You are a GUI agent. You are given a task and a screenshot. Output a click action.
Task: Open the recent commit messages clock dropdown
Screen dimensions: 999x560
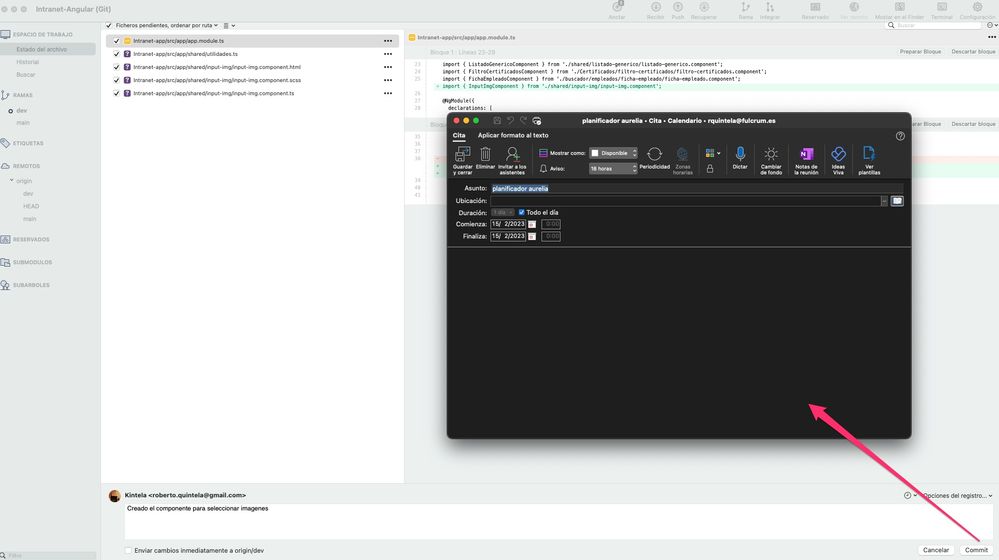(x=910, y=496)
